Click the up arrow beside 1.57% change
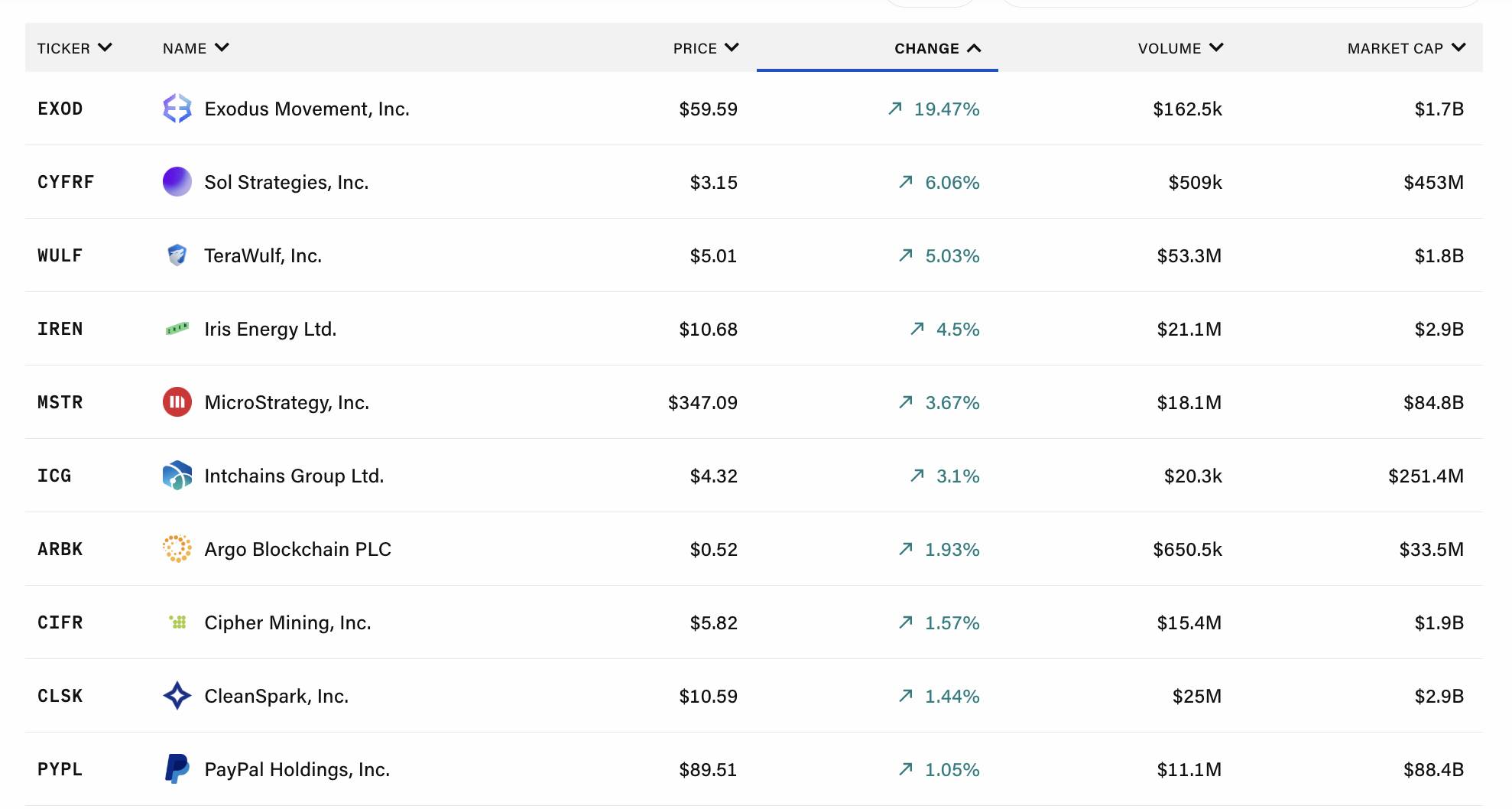This screenshot has height=809, width=1512. 906,622
